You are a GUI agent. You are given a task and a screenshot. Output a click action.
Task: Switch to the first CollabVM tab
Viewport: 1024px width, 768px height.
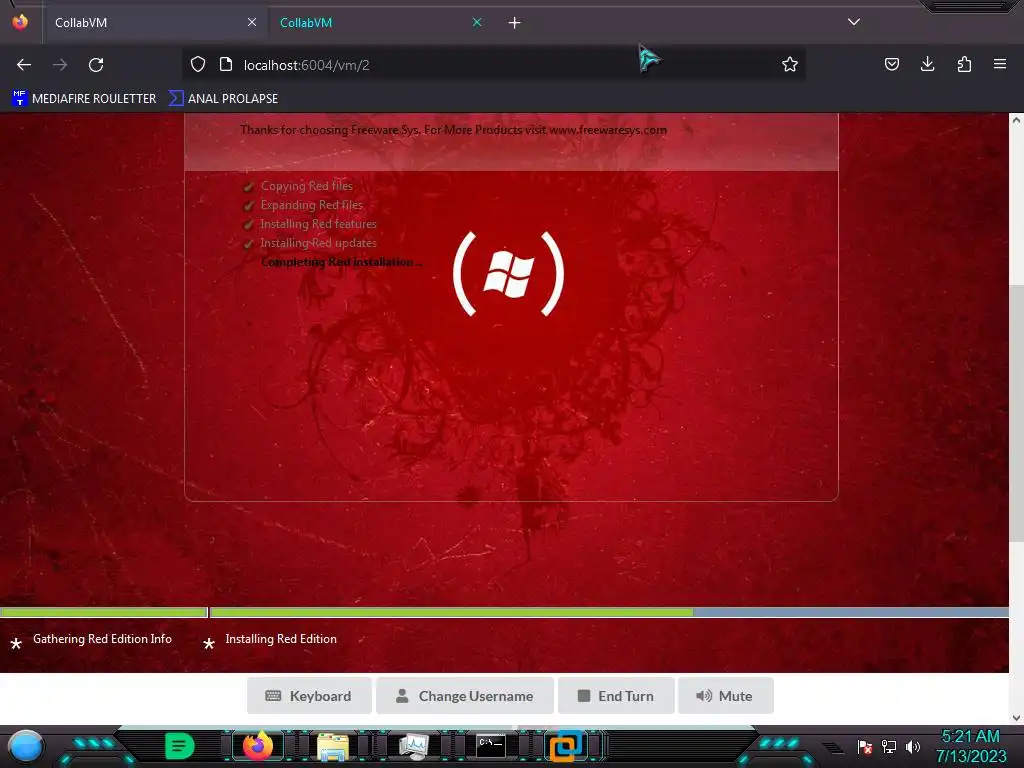154,23
